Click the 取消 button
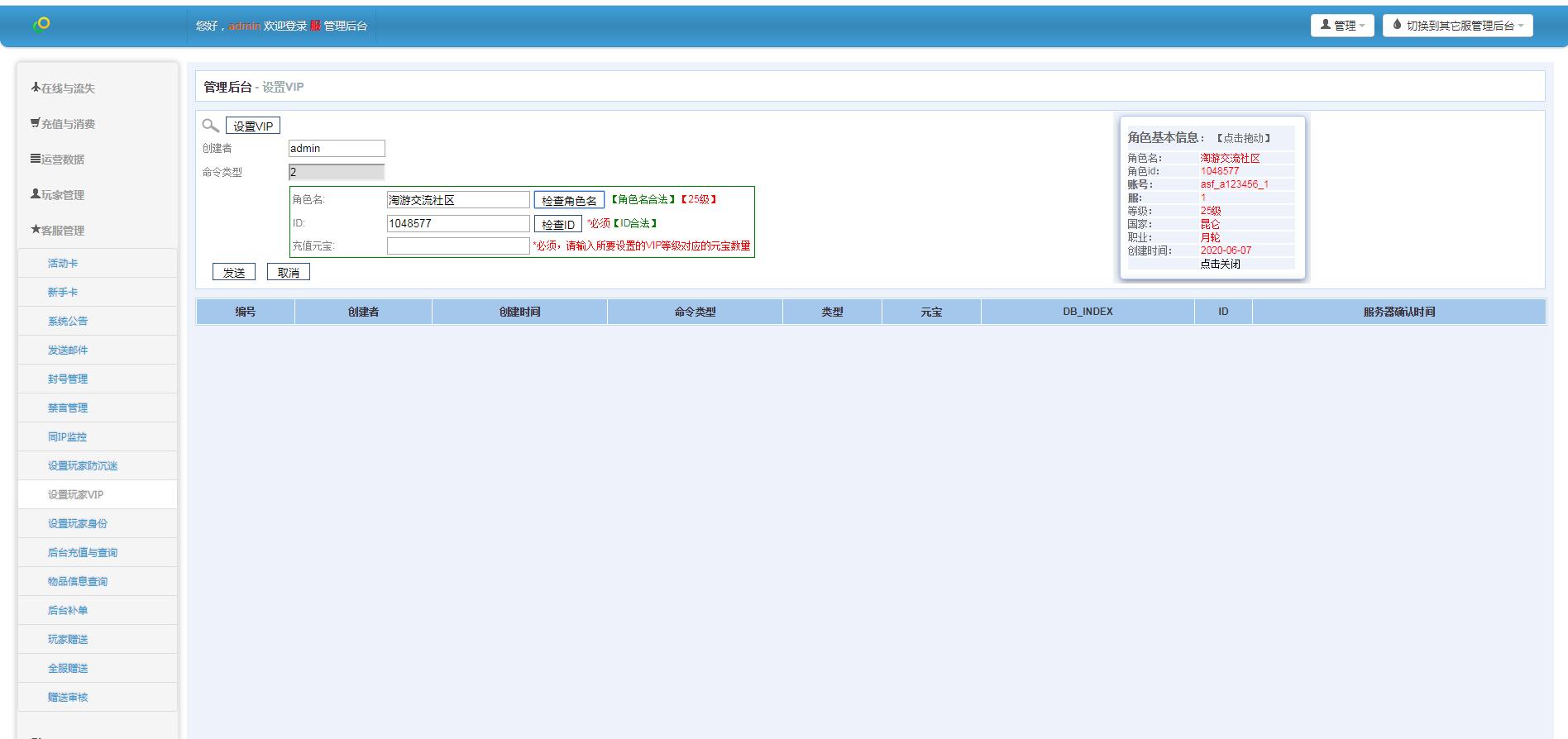The width and height of the screenshot is (1568, 739). click(288, 272)
